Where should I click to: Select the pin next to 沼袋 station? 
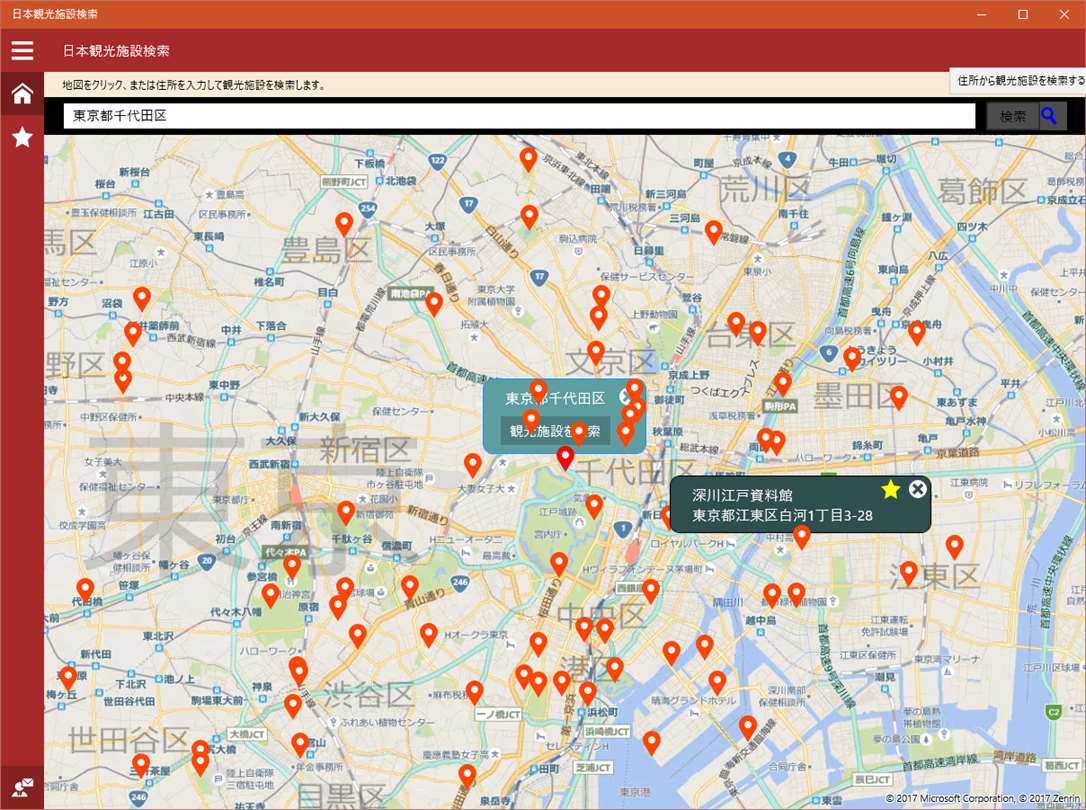142,298
